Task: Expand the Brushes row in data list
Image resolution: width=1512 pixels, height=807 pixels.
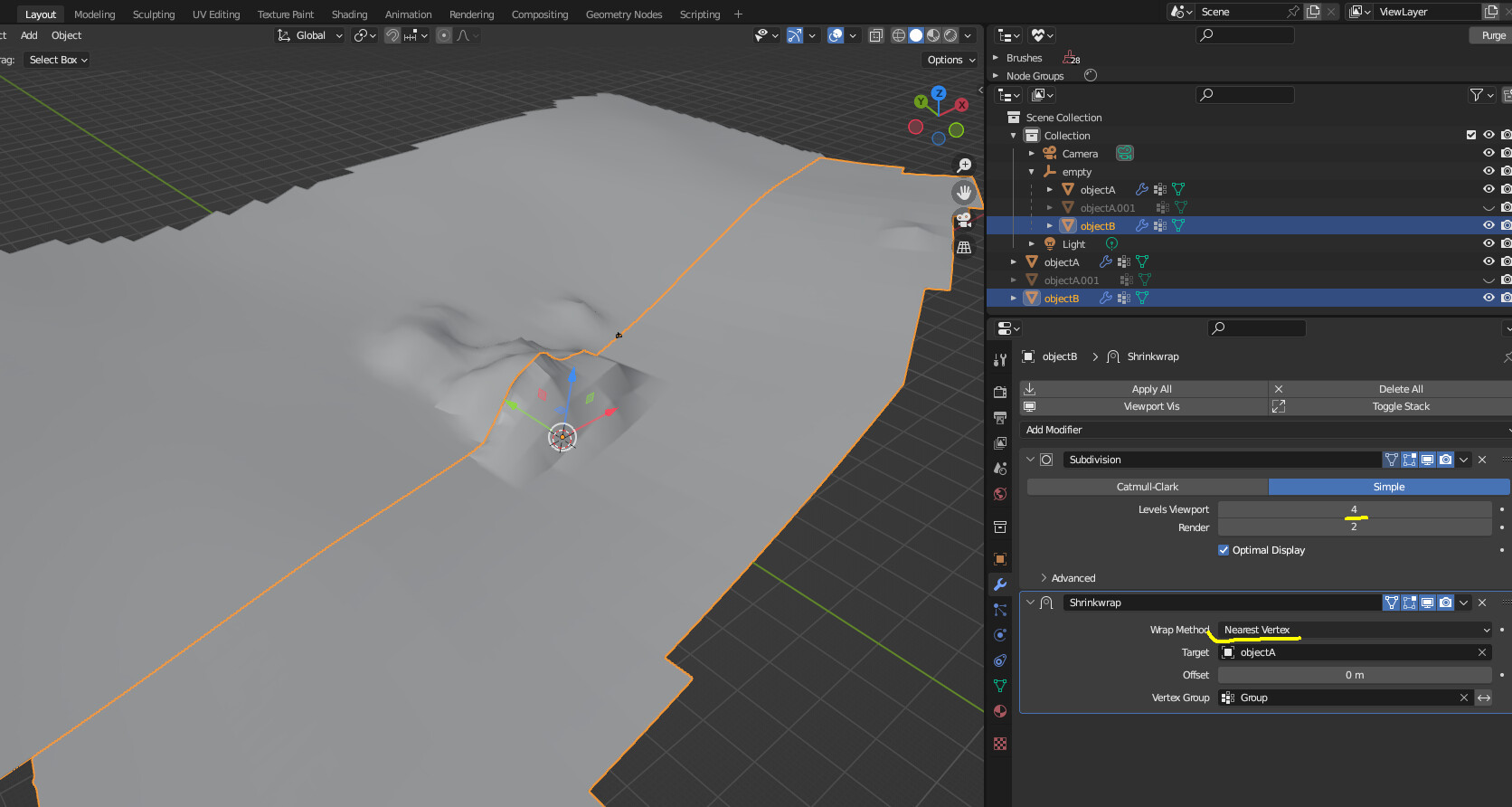Action: click(x=996, y=58)
